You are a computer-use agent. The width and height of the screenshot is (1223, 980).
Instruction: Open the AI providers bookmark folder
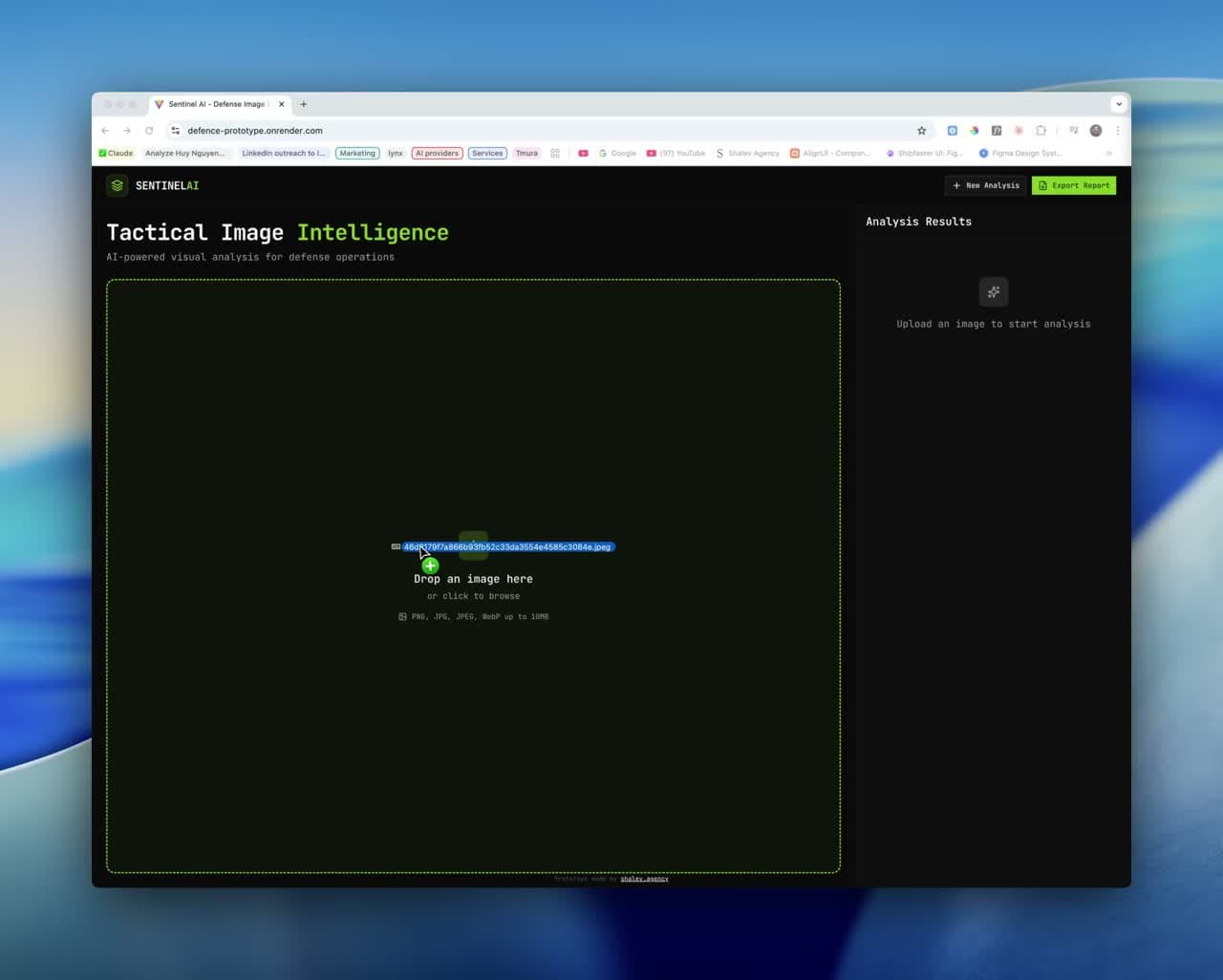point(438,153)
